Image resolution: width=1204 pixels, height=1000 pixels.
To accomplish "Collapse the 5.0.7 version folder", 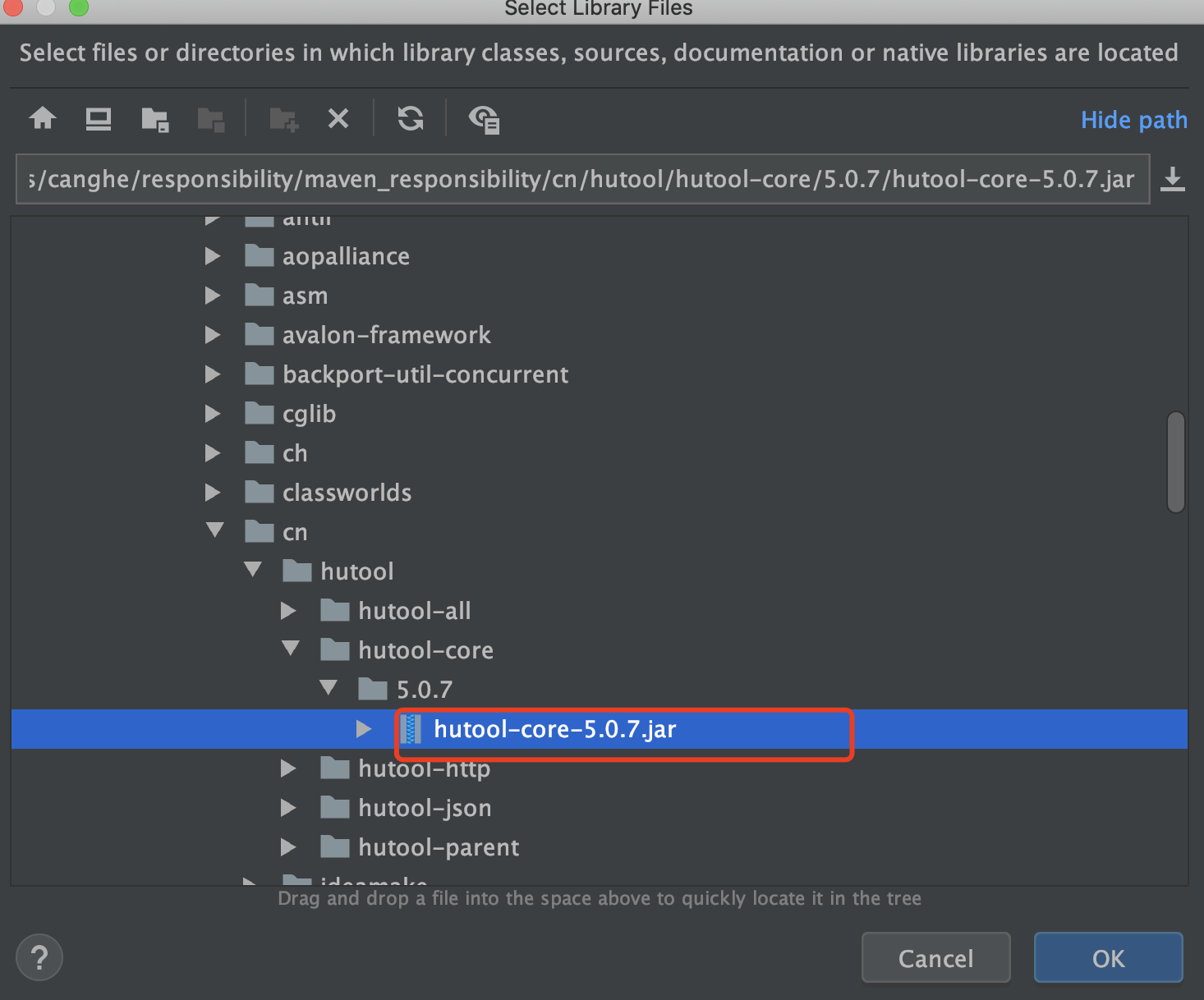I will tap(329, 688).
